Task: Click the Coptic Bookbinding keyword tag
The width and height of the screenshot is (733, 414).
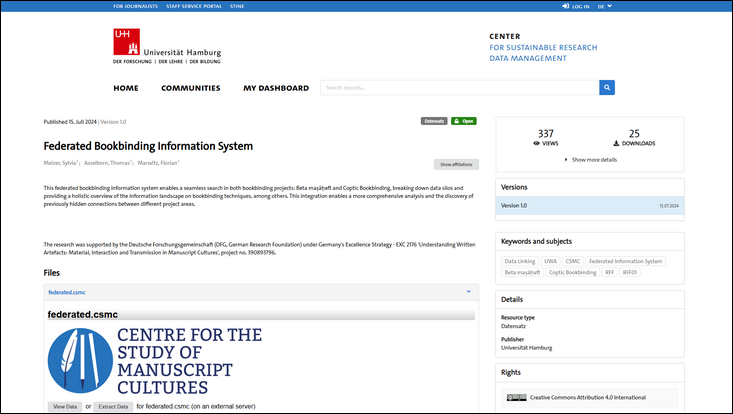Action: point(572,272)
